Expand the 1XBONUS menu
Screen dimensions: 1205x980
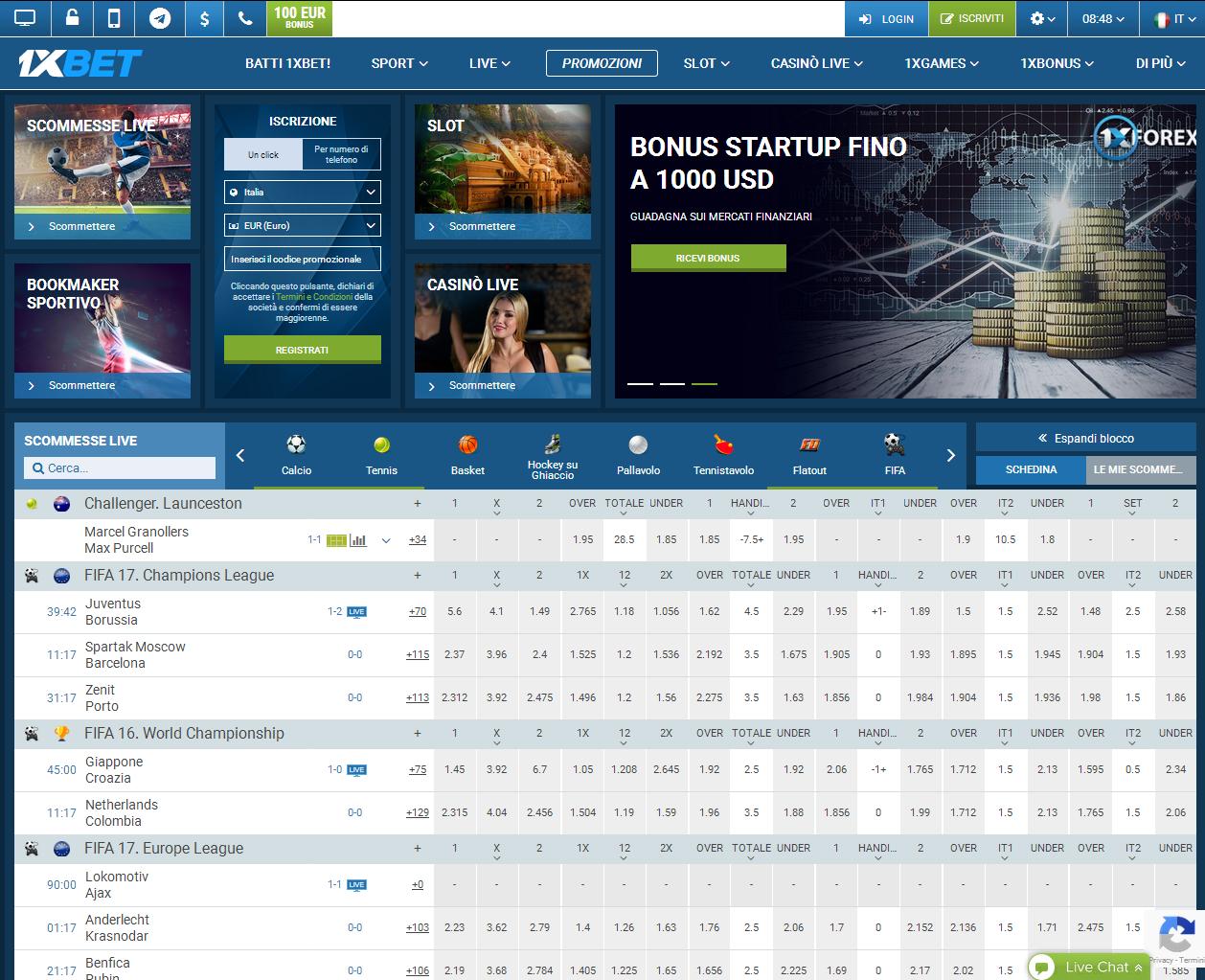click(1057, 63)
